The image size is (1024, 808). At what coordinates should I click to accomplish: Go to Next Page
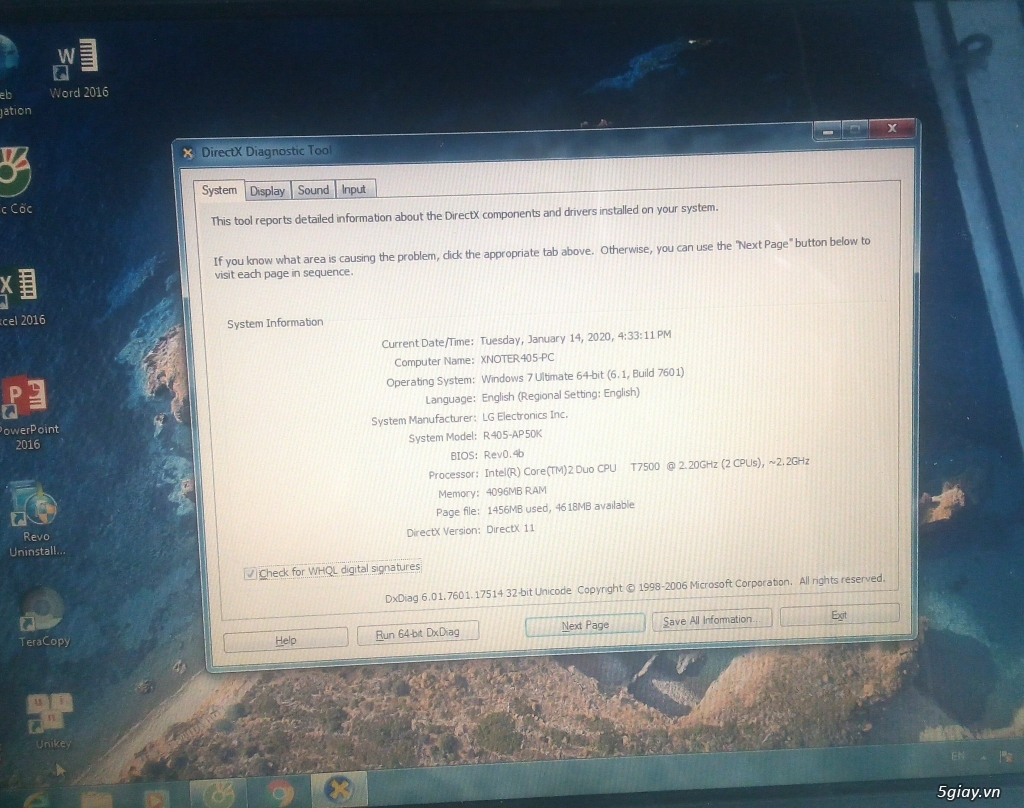pos(585,625)
